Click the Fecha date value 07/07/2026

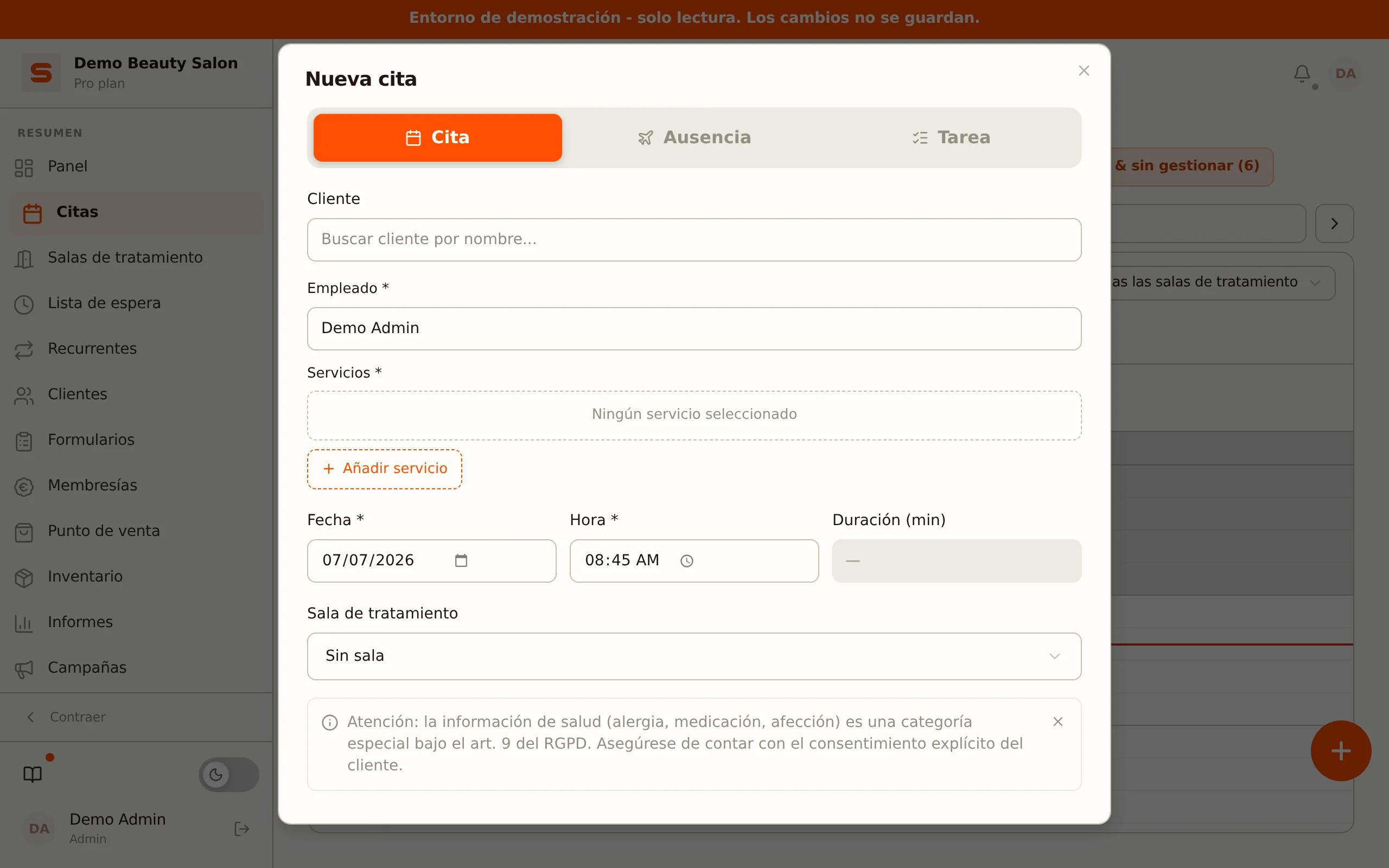(368, 560)
